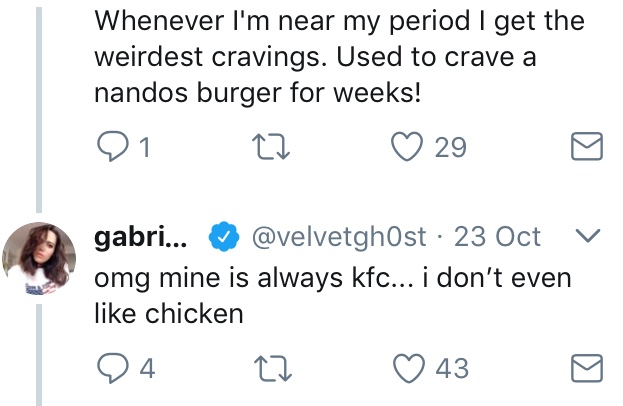This screenshot has width=623, height=406.
Task: Send kfc tweet via envelope icon
Action: point(585,367)
